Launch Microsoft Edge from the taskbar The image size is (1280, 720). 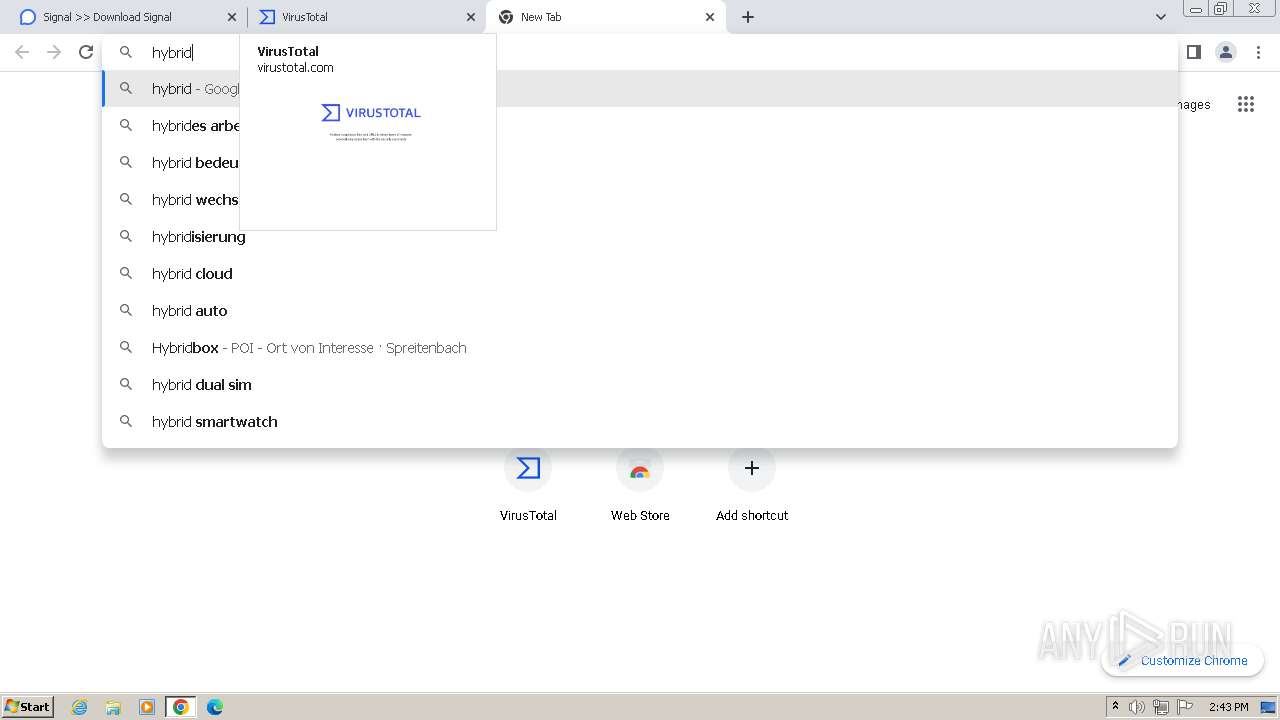215,707
